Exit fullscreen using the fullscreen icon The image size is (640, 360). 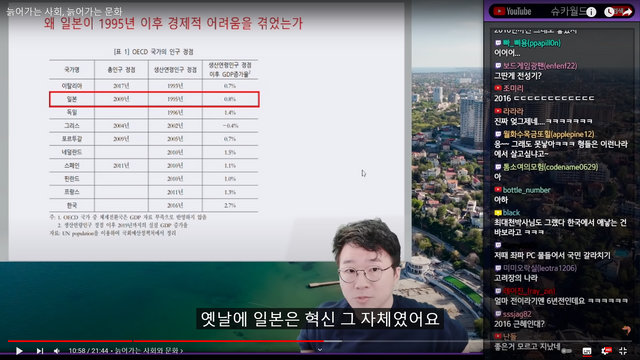(623, 351)
